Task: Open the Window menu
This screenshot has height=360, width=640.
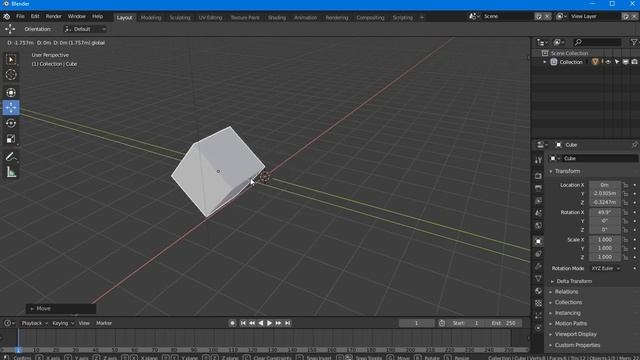Action: click(x=77, y=17)
